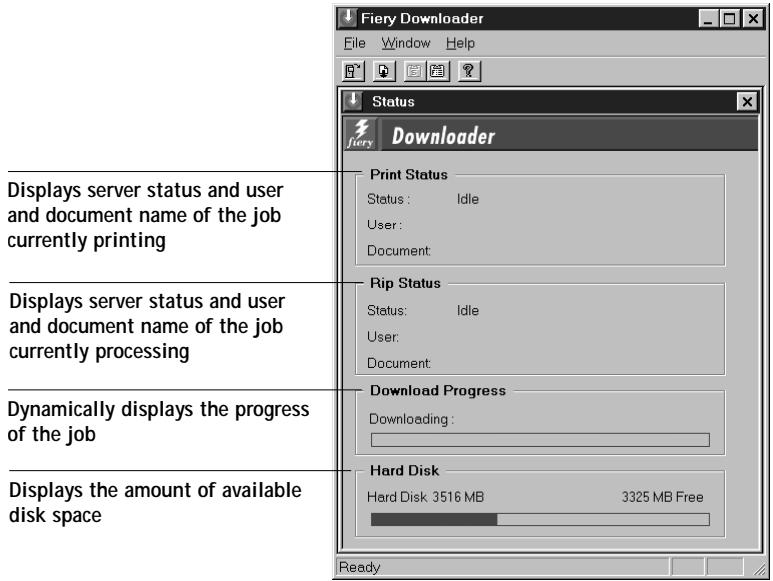This screenshot has width=773, height=581.
Task: Close the Status sub-window
Action: coord(747,102)
